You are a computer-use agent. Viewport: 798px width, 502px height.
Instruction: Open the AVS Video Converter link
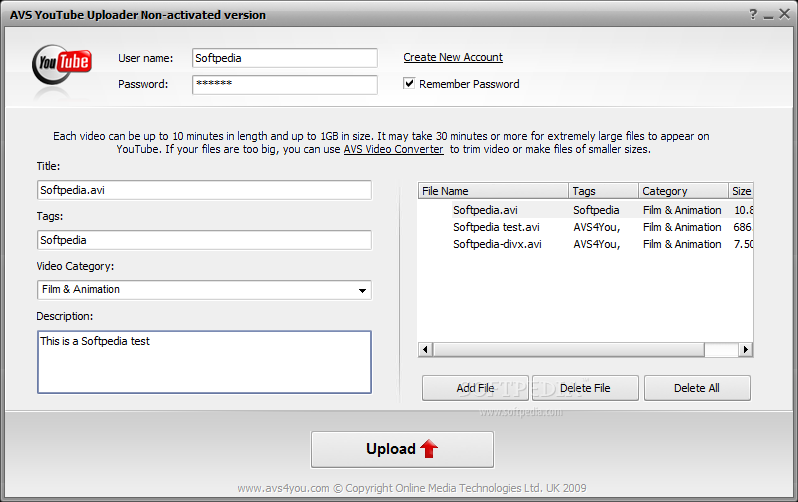point(393,149)
